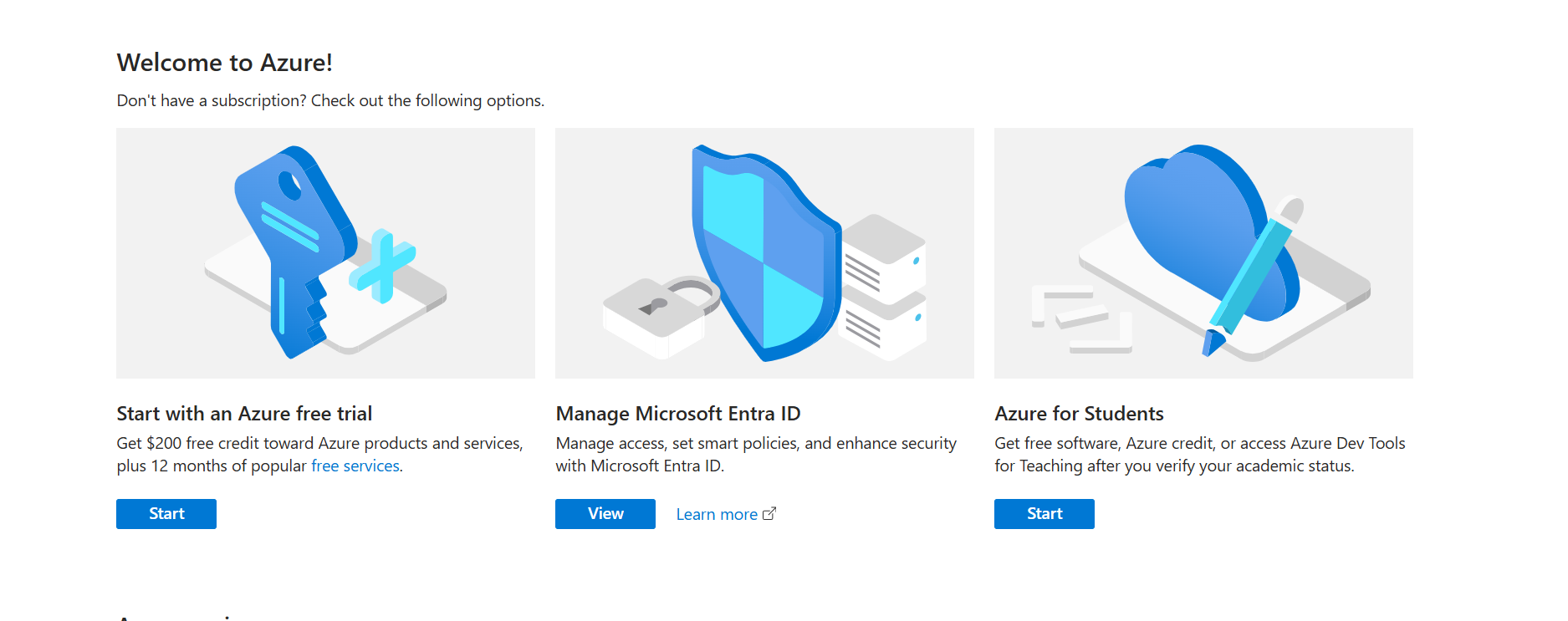
Task: Click the Manage access, set smart policies description
Action: point(756,455)
